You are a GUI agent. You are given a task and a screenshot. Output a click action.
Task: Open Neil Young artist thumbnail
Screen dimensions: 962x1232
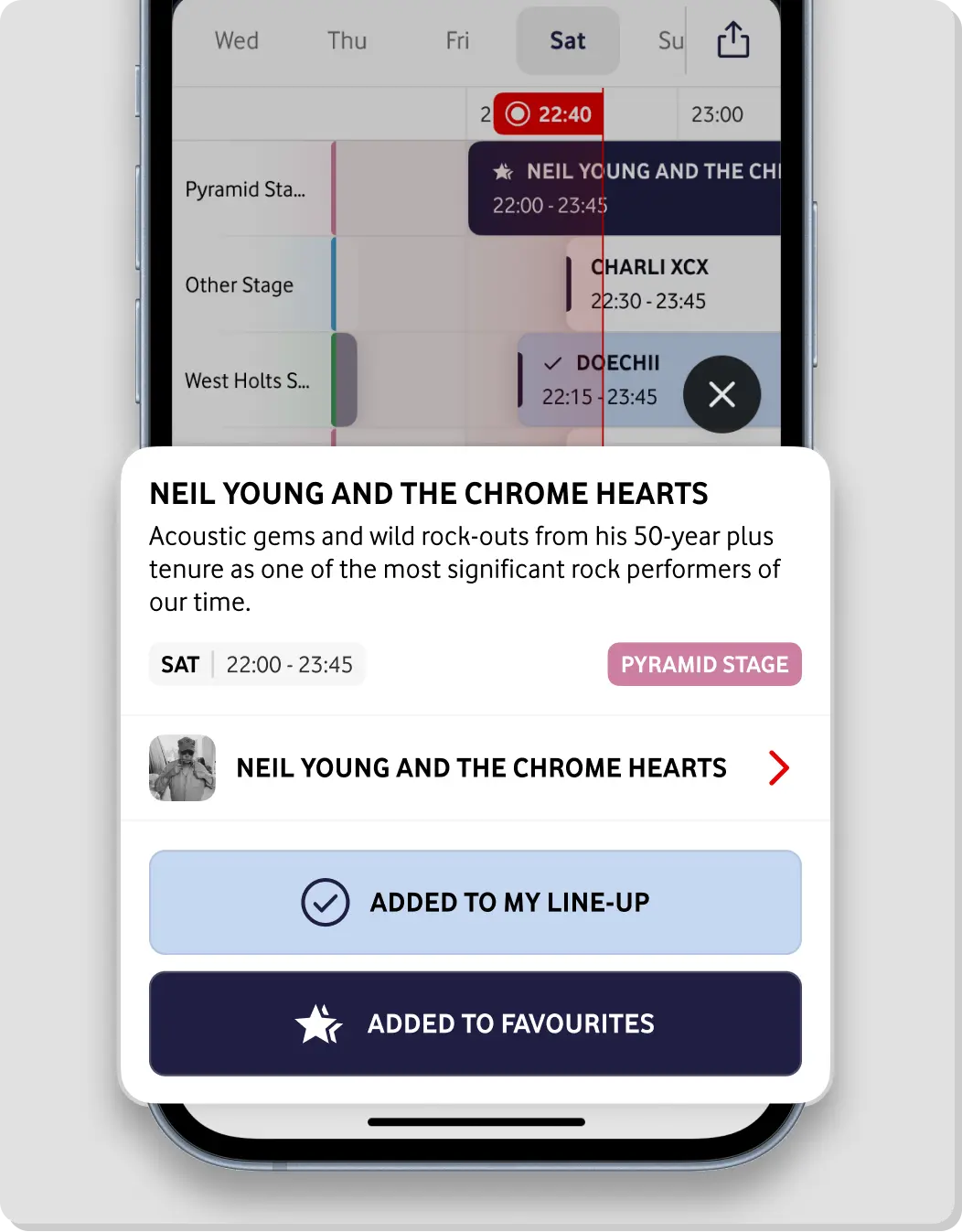point(183,768)
